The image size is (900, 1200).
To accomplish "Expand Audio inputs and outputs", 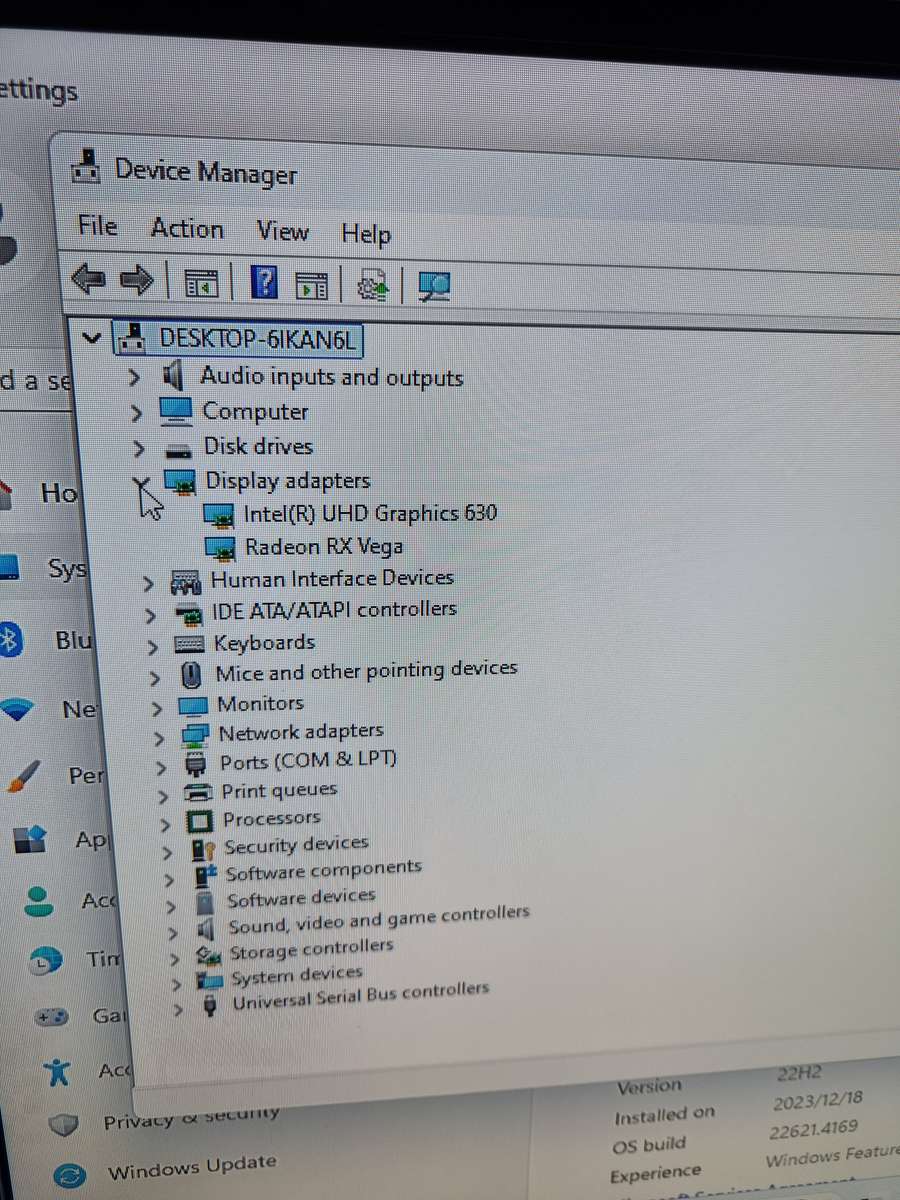I will [135, 379].
